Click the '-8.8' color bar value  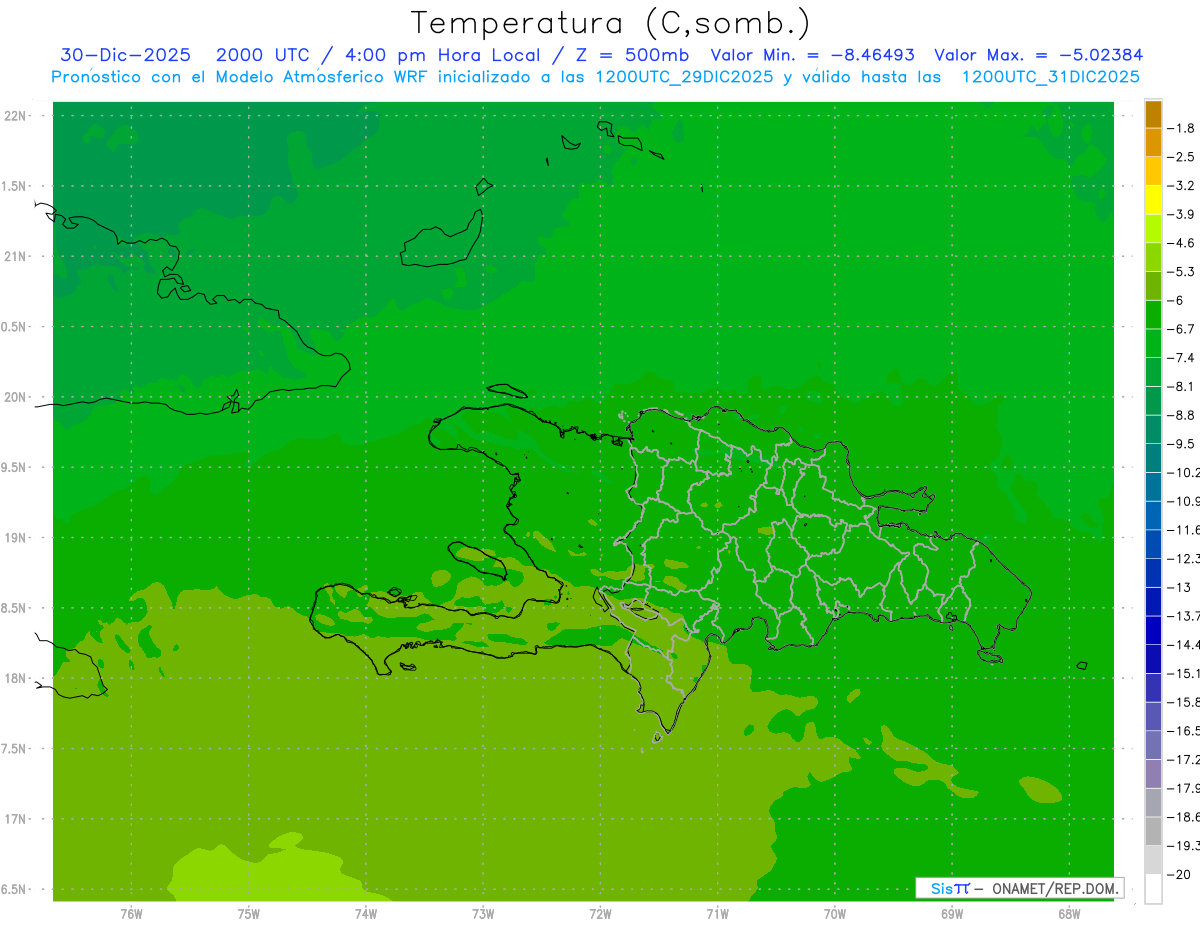coord(1181,415)
